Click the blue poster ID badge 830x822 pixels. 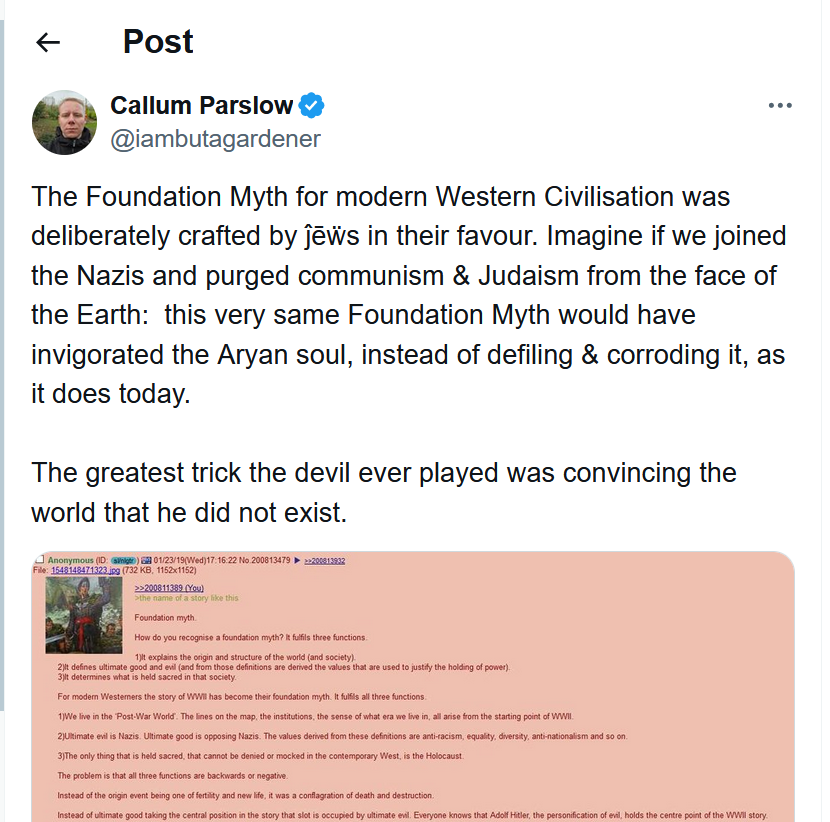pyautogui.click(x=123, y=560)
